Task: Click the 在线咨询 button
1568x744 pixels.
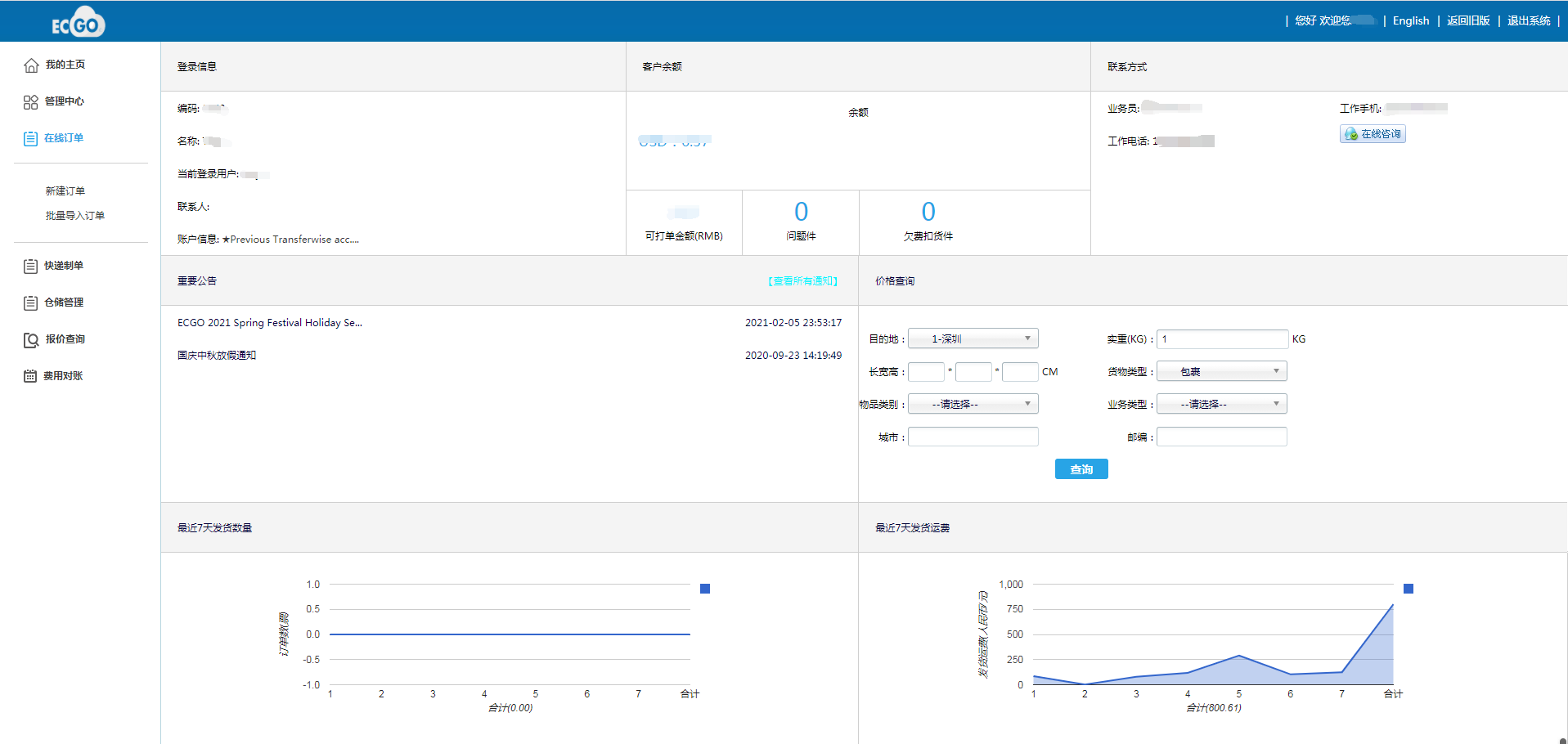Action: coord(1373,134)
